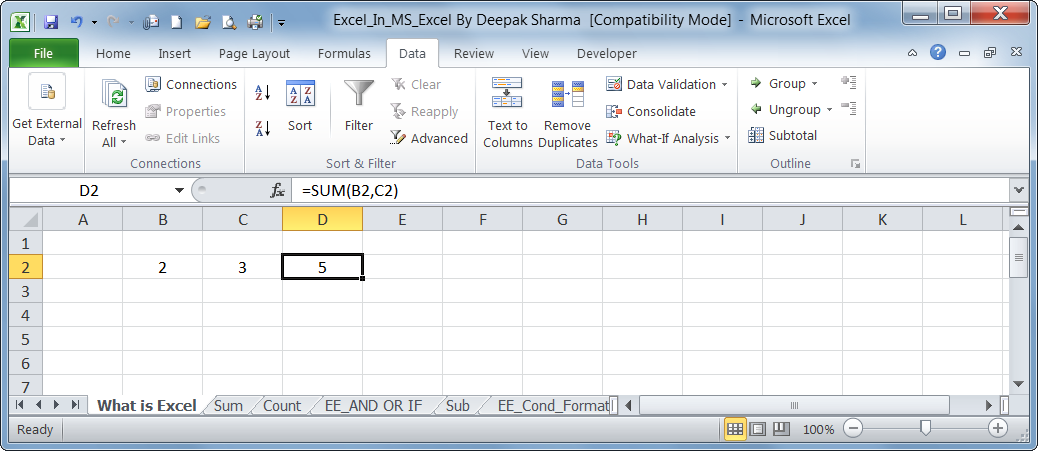Expand the Ungroup dropdown arrow
This screenshot has width=1038, height=451.
tap(829, 110)
